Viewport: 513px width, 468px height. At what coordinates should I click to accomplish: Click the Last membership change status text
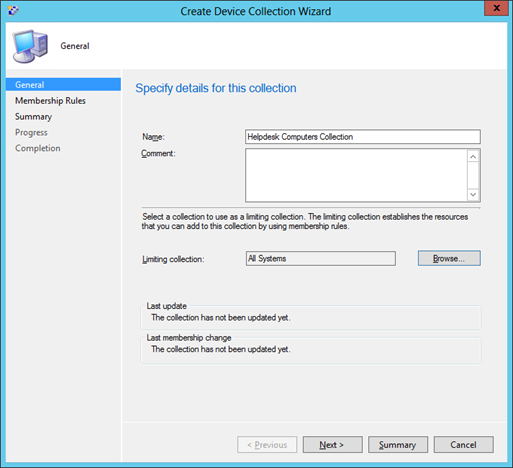click(x=221, y=349)
